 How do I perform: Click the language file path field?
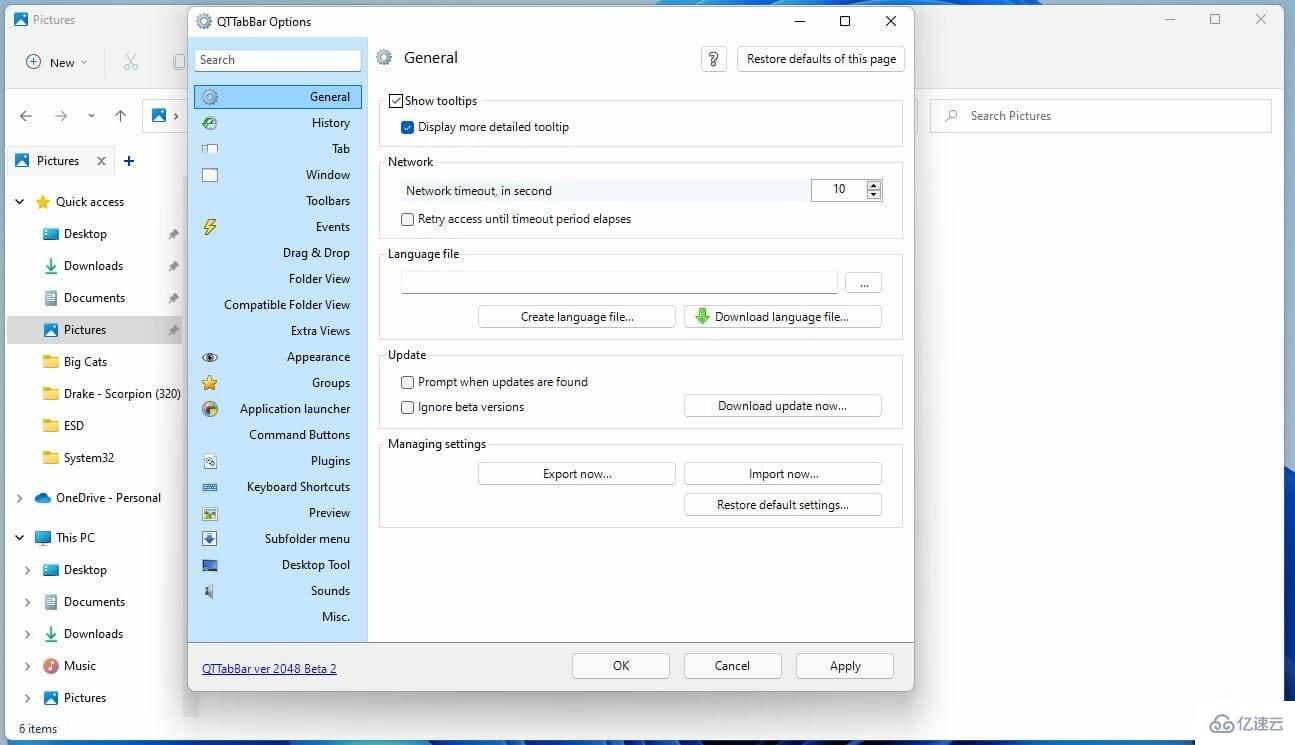[619, 283]
